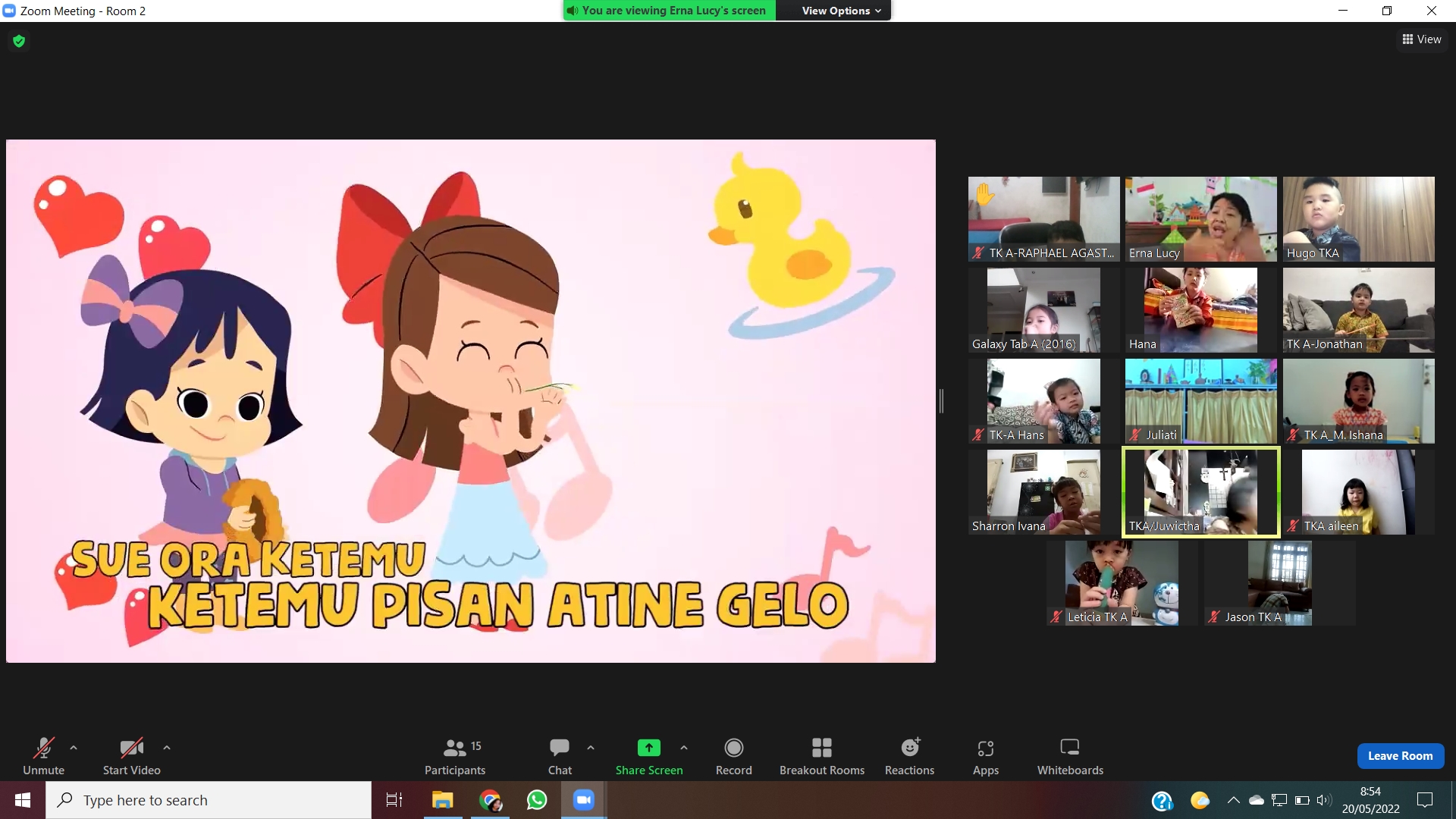The image size is (1456, 819).
Task: Open the Chat panel
Action: point(560,757)
